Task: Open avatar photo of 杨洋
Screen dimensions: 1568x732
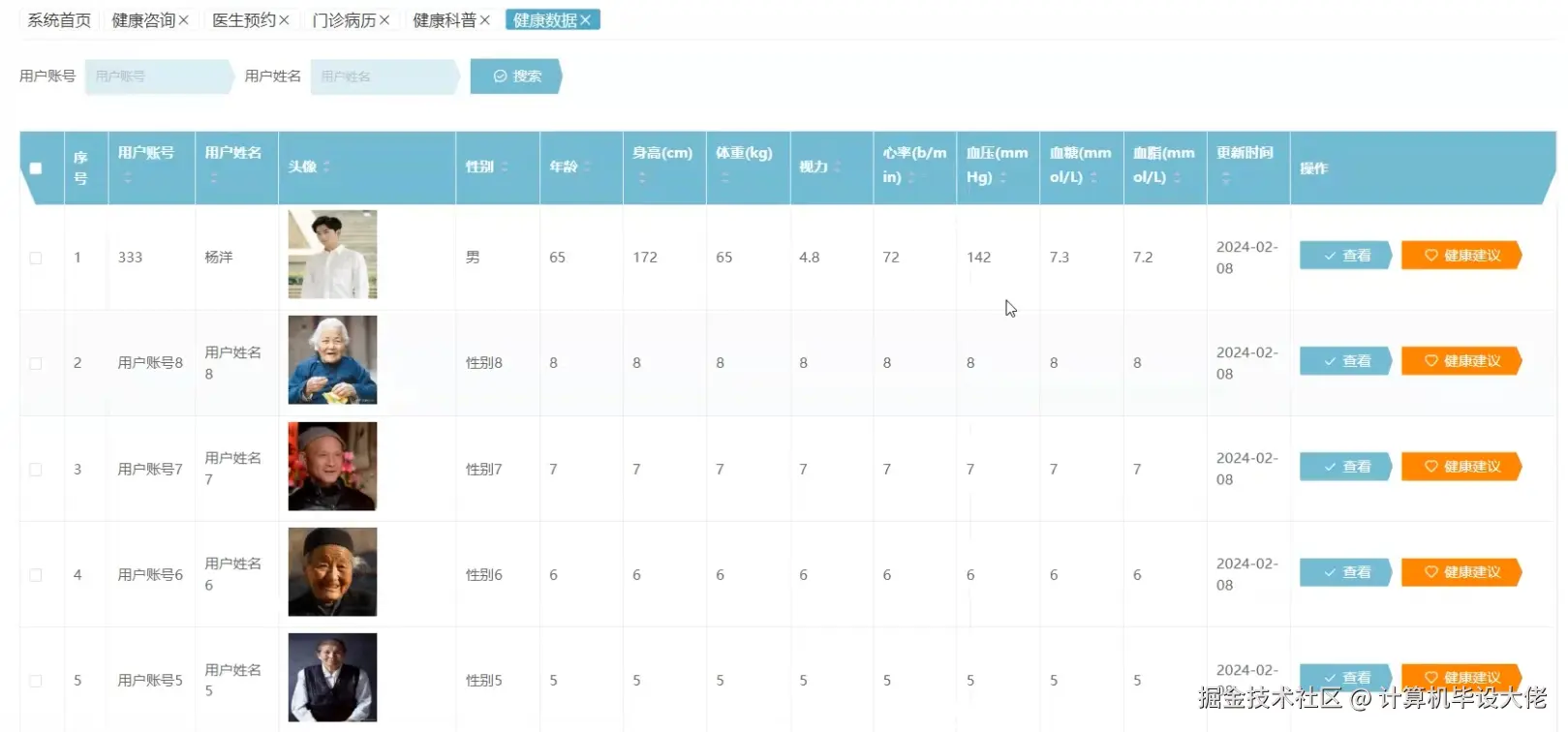Action: click(332, 255)
